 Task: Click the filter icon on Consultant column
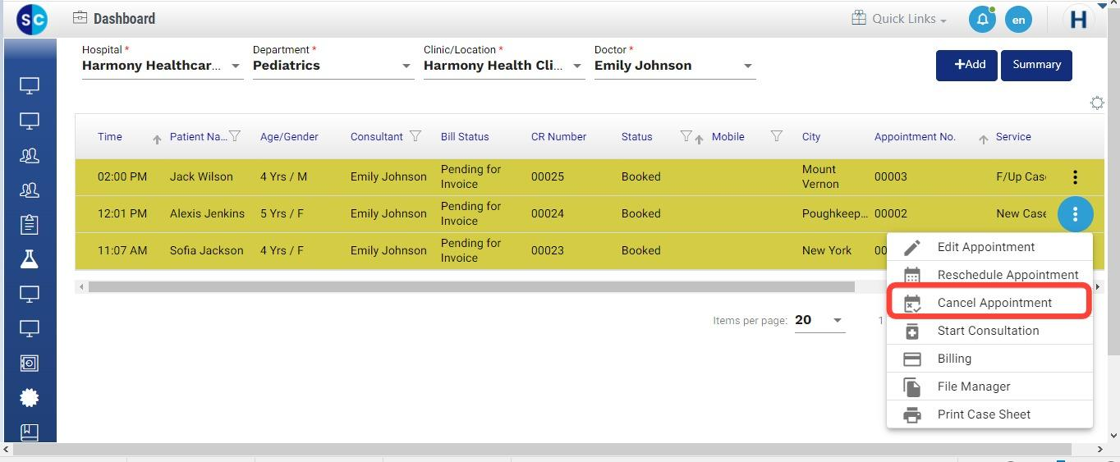(x=416, y=137)
